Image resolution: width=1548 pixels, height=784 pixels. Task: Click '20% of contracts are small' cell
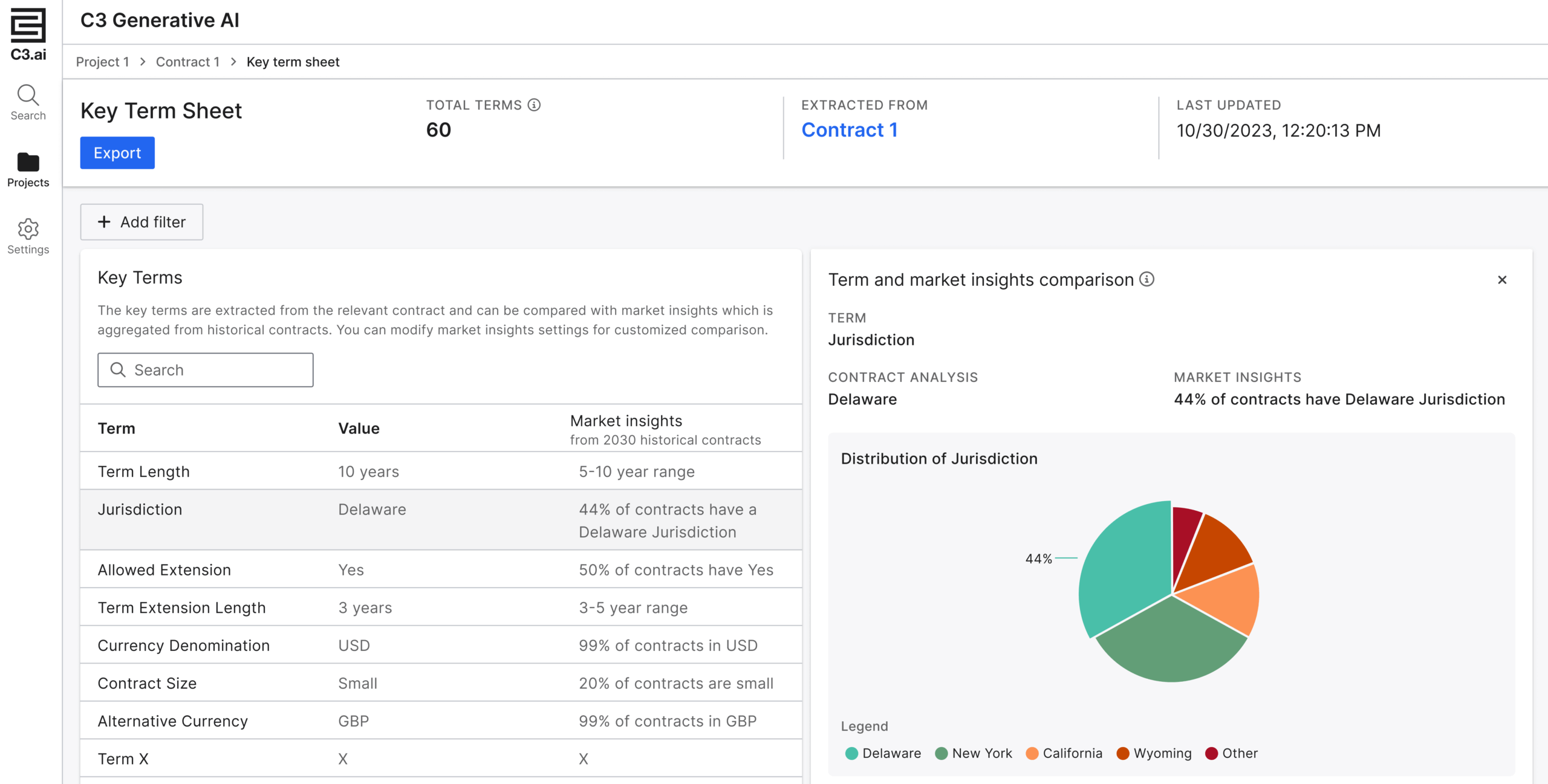pyautogui.click(x=676, y=683)
